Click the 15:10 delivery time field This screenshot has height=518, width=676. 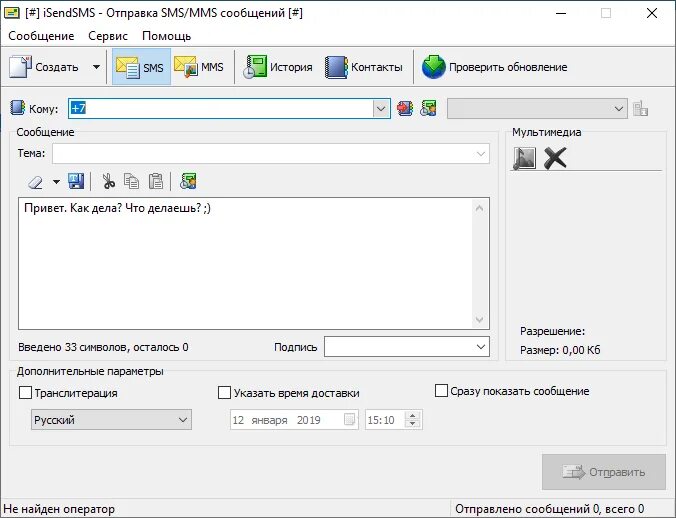(385, 420)
